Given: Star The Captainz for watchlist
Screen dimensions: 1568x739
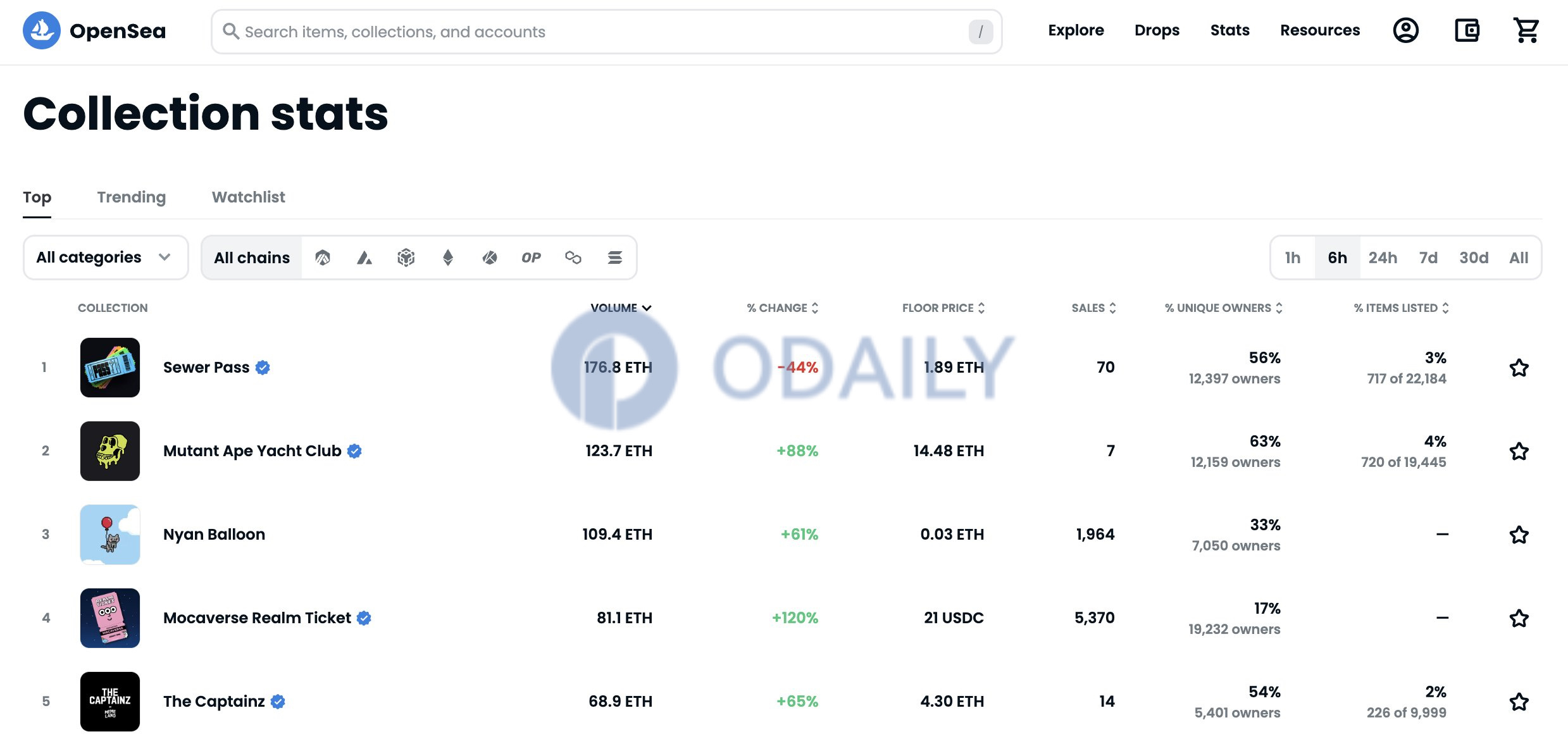Looking at the screenshot, I should [1519, 702].
